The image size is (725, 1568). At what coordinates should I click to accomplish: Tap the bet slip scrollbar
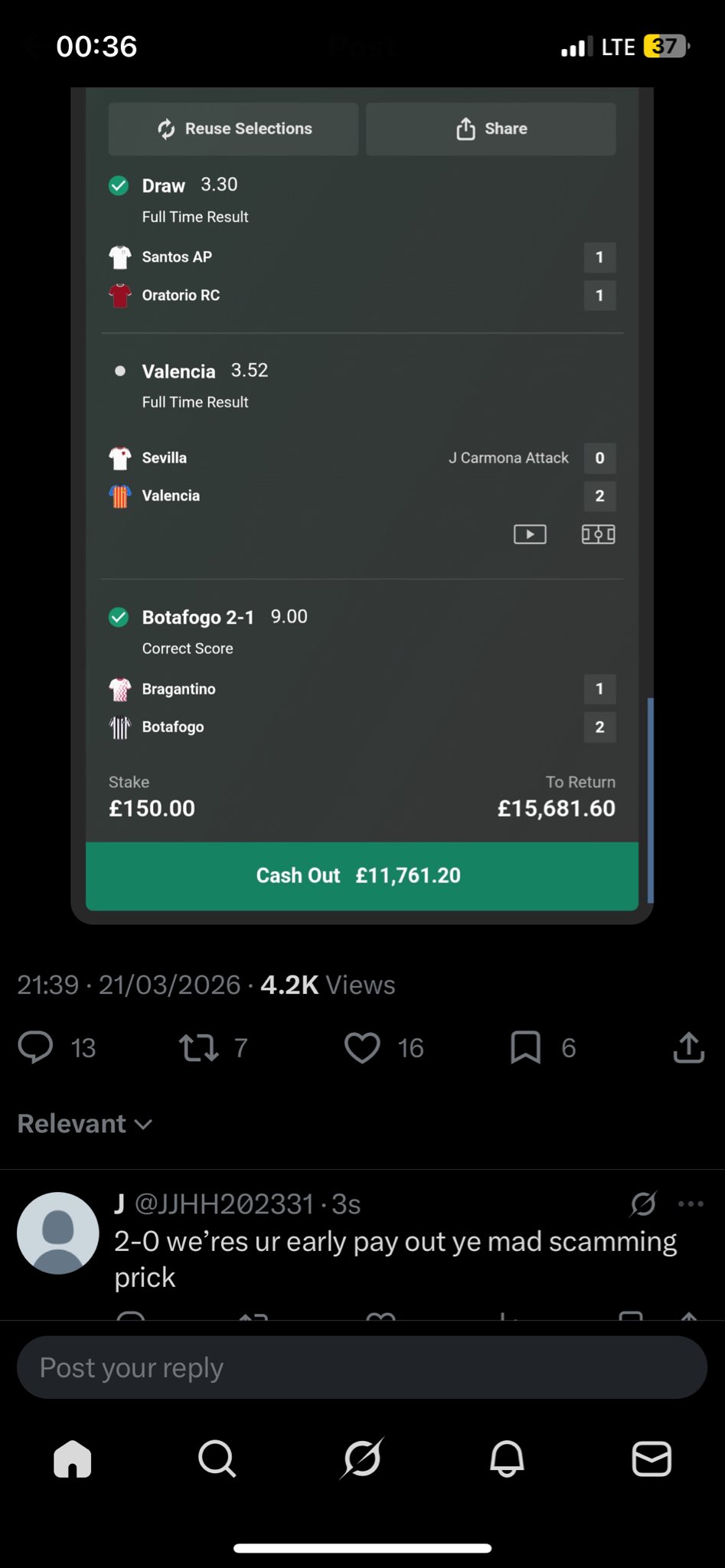pyautogui.click(x=650, y=800)
